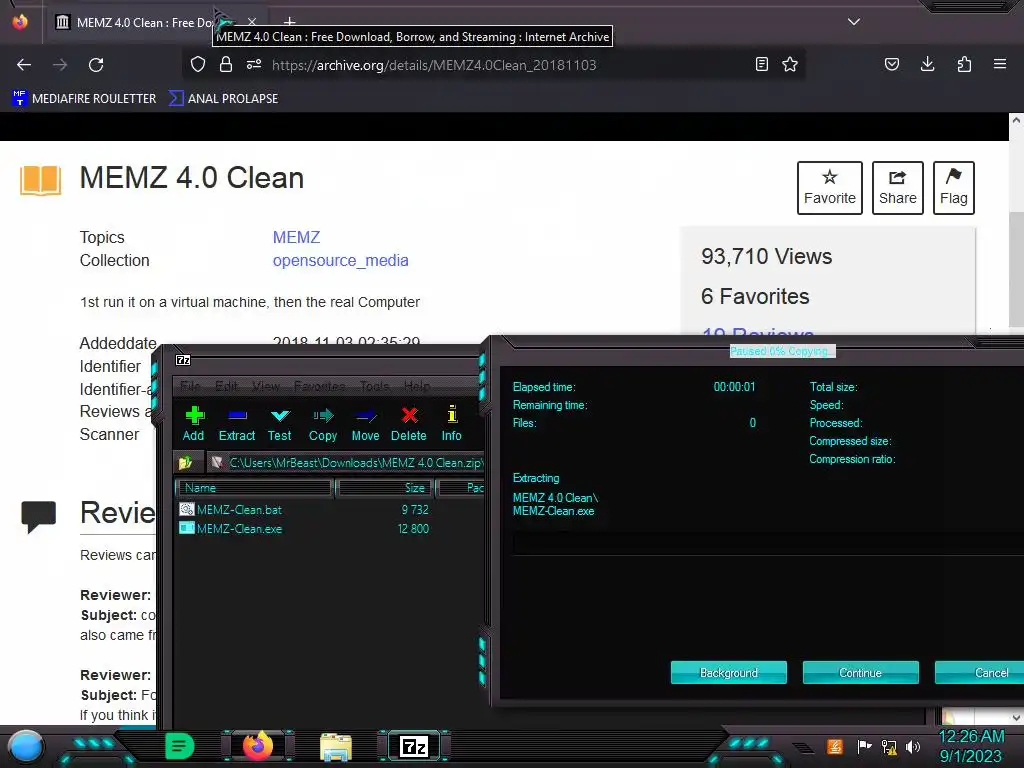1024x768 pixels.
Task: Open the network warning tray icon
Action: pos(889,746)
